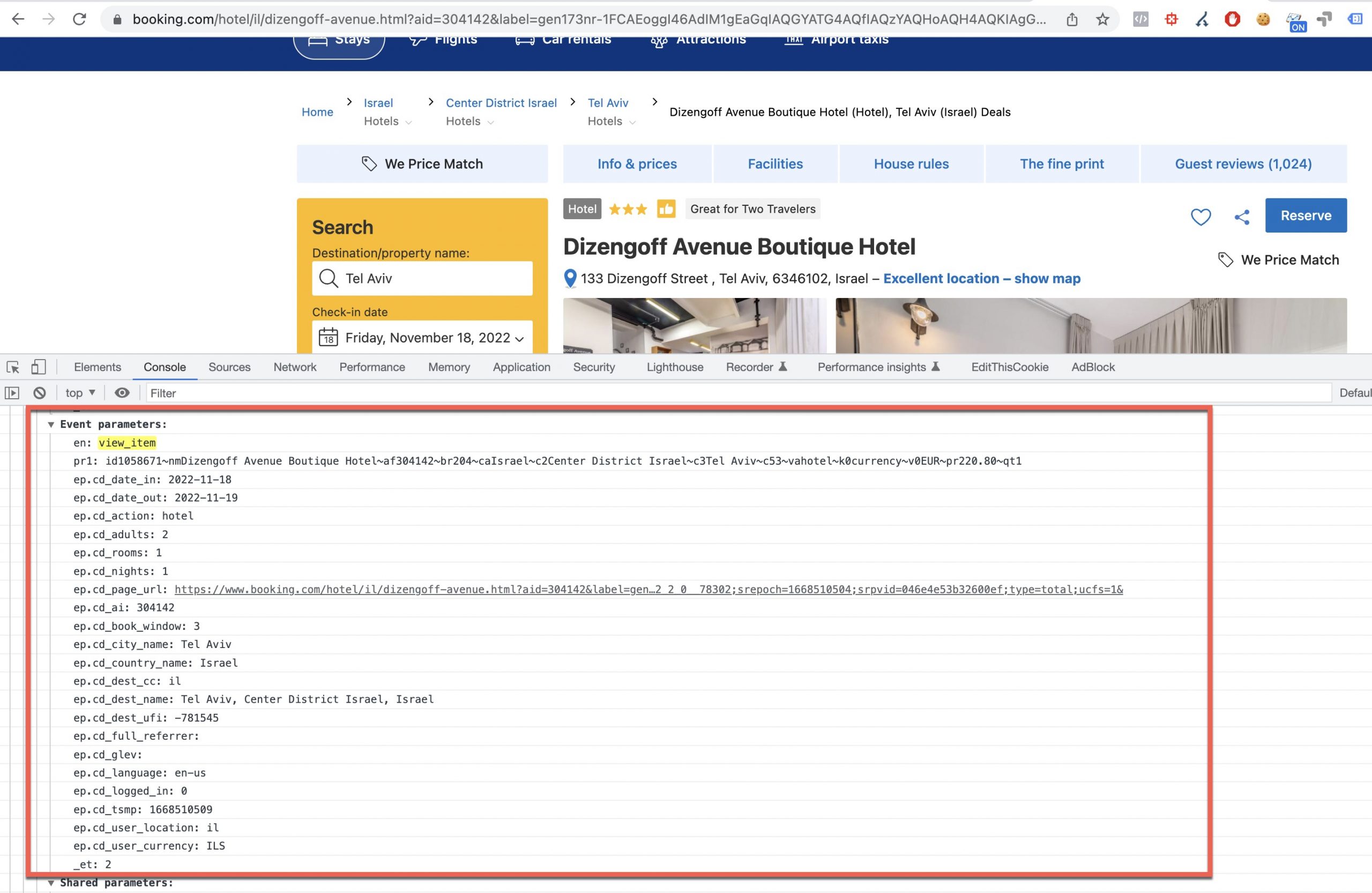1372x893 pixels.
Task: Click the share property icon beside Reserve
Action: [1242, 217]
